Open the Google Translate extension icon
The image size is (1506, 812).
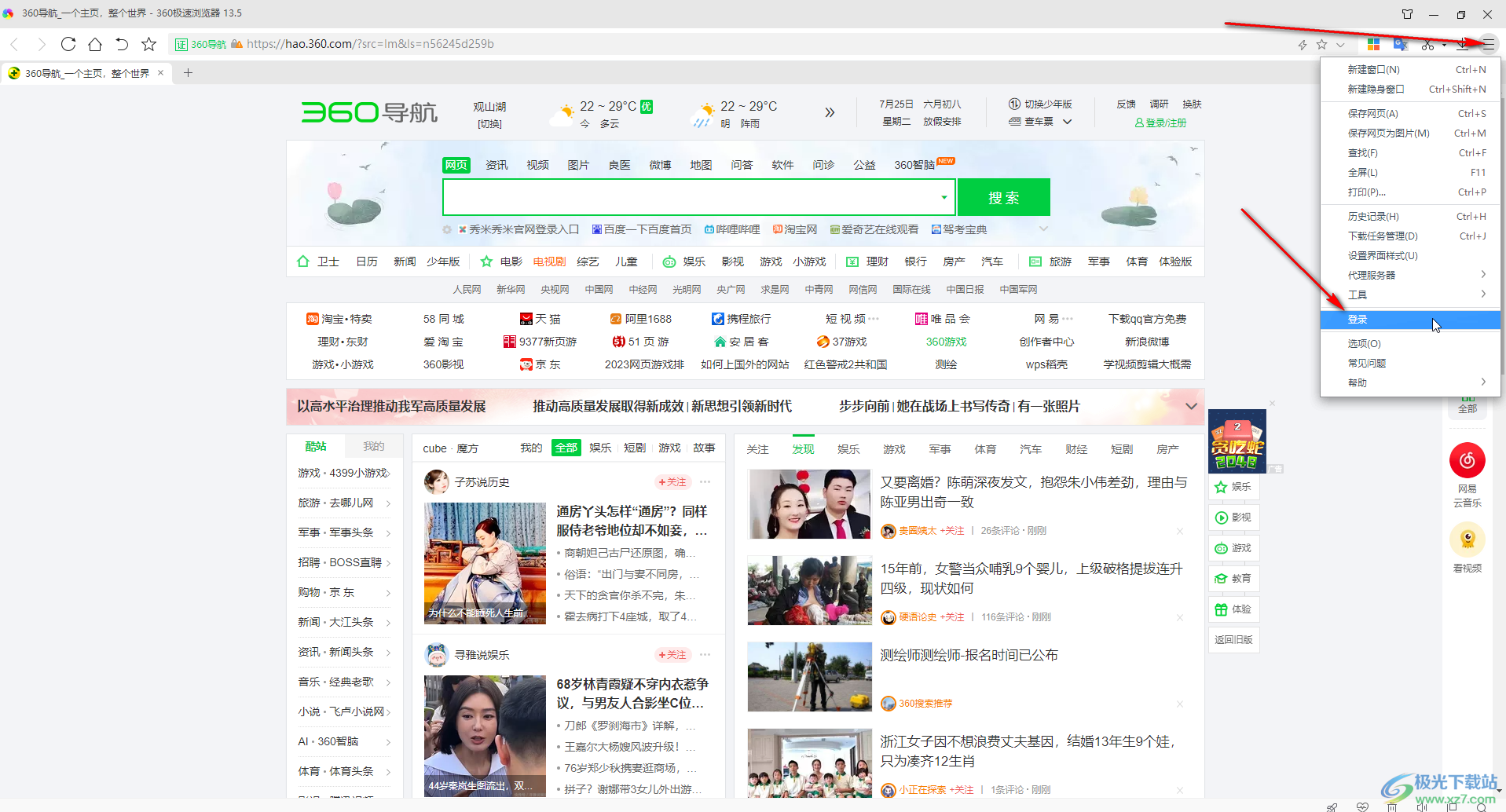[1400, 45]
